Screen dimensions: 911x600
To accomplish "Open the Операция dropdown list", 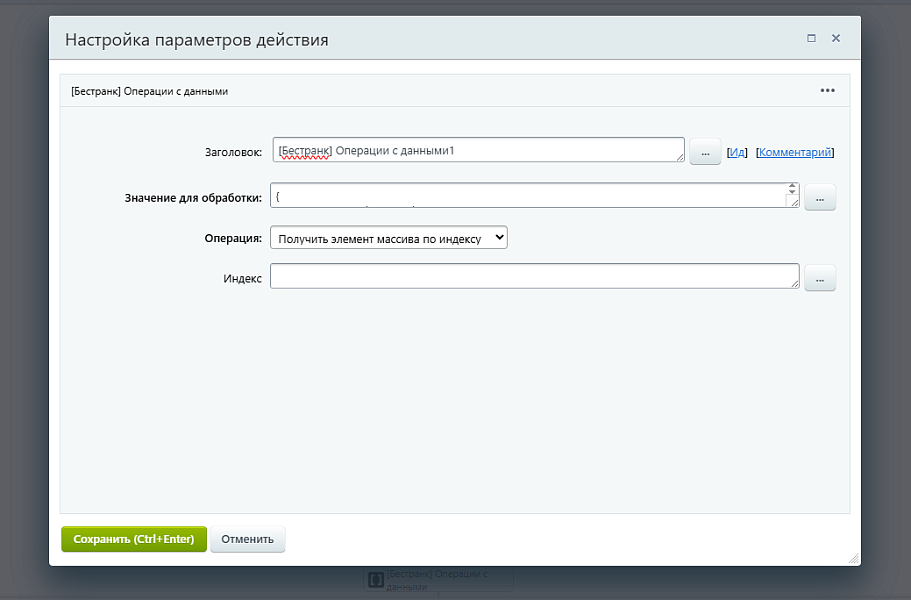I will 389,239.
